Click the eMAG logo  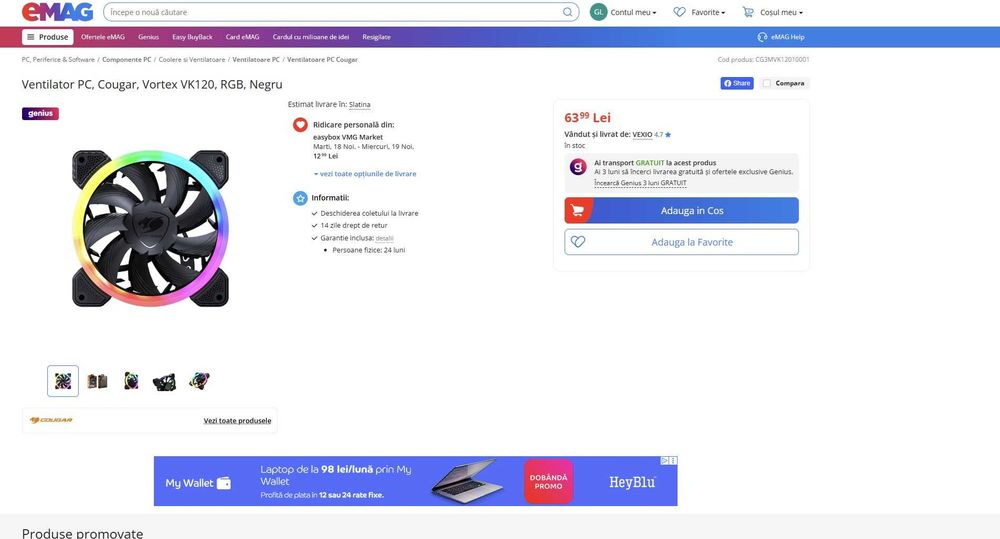[x=57, y=11]
